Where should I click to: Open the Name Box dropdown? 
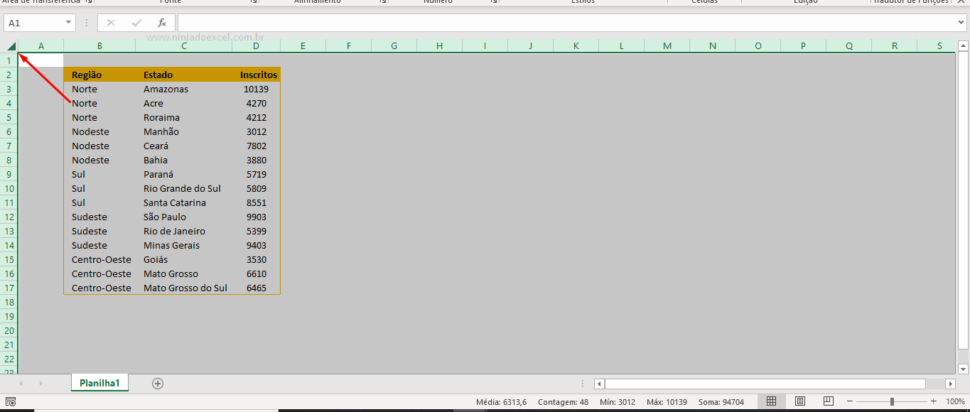[69, 23]
